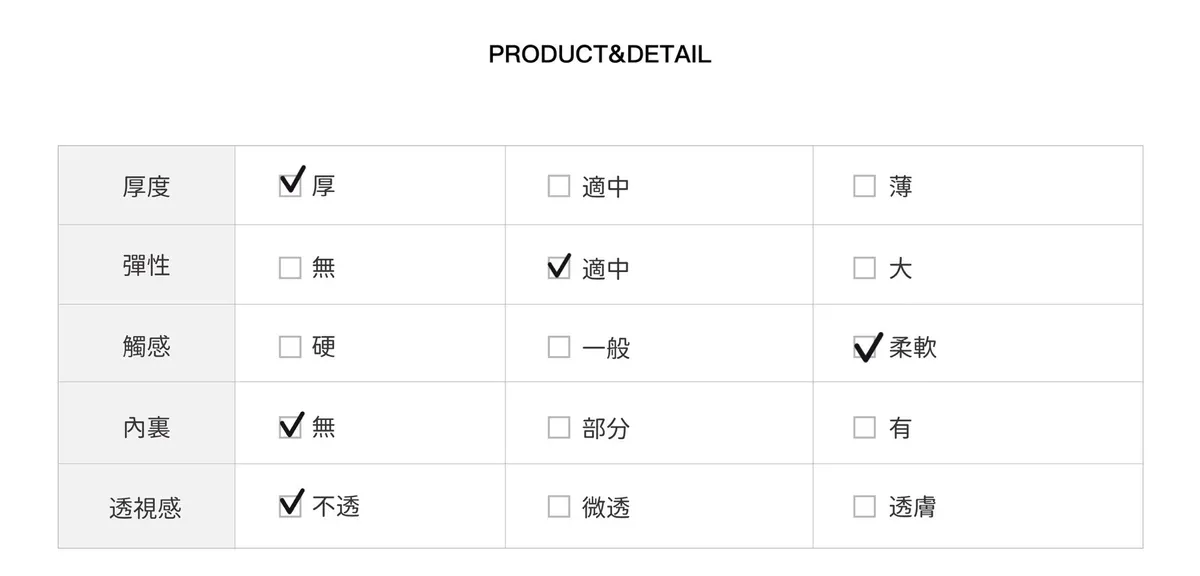This screenshot has height=576, width=1200.
Task: Click the PRODUCT&DETAIL heading
Action: tap(599, 54)
